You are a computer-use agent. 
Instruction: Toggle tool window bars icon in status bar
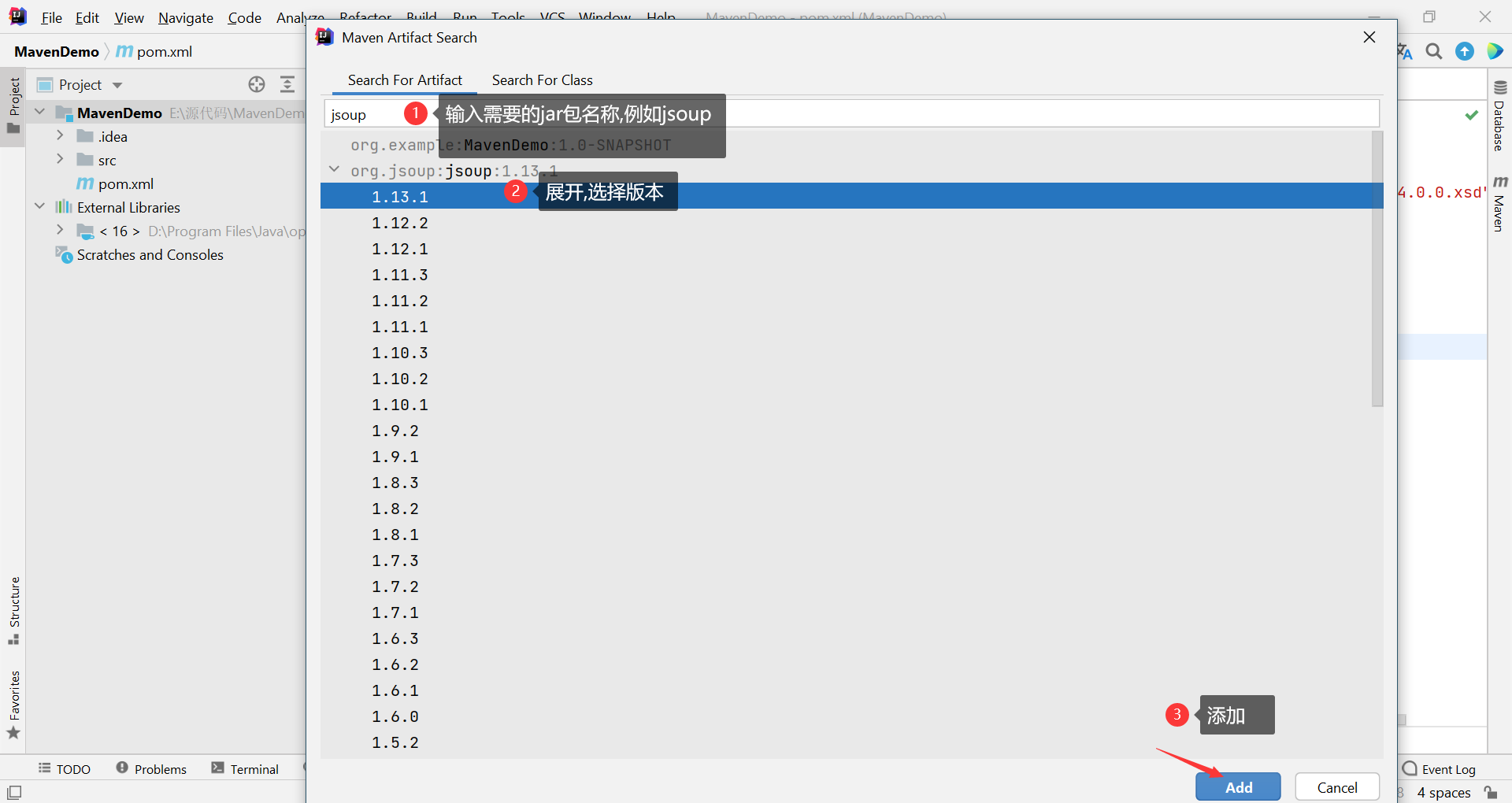tap(14, 792)
